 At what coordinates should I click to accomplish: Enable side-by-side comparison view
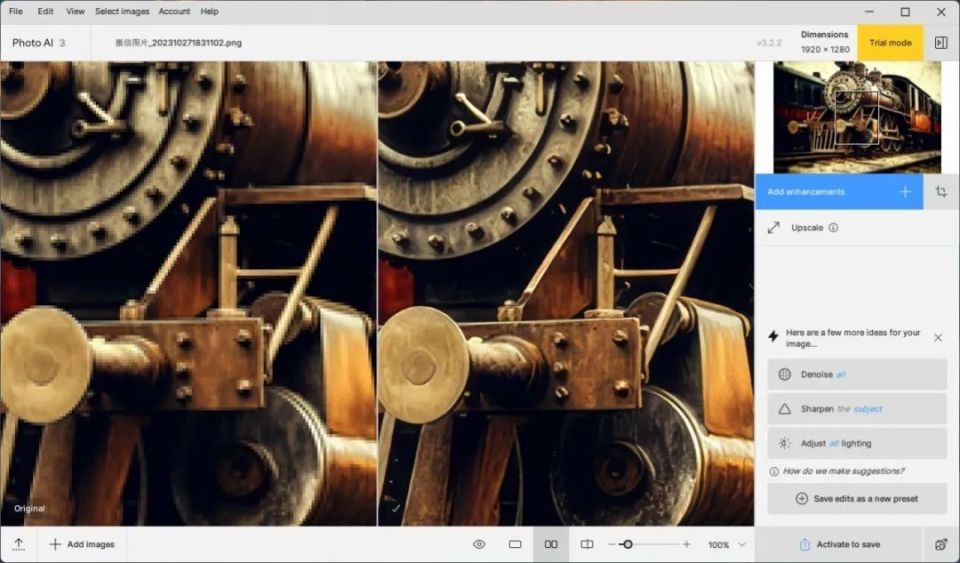(551, 544)
